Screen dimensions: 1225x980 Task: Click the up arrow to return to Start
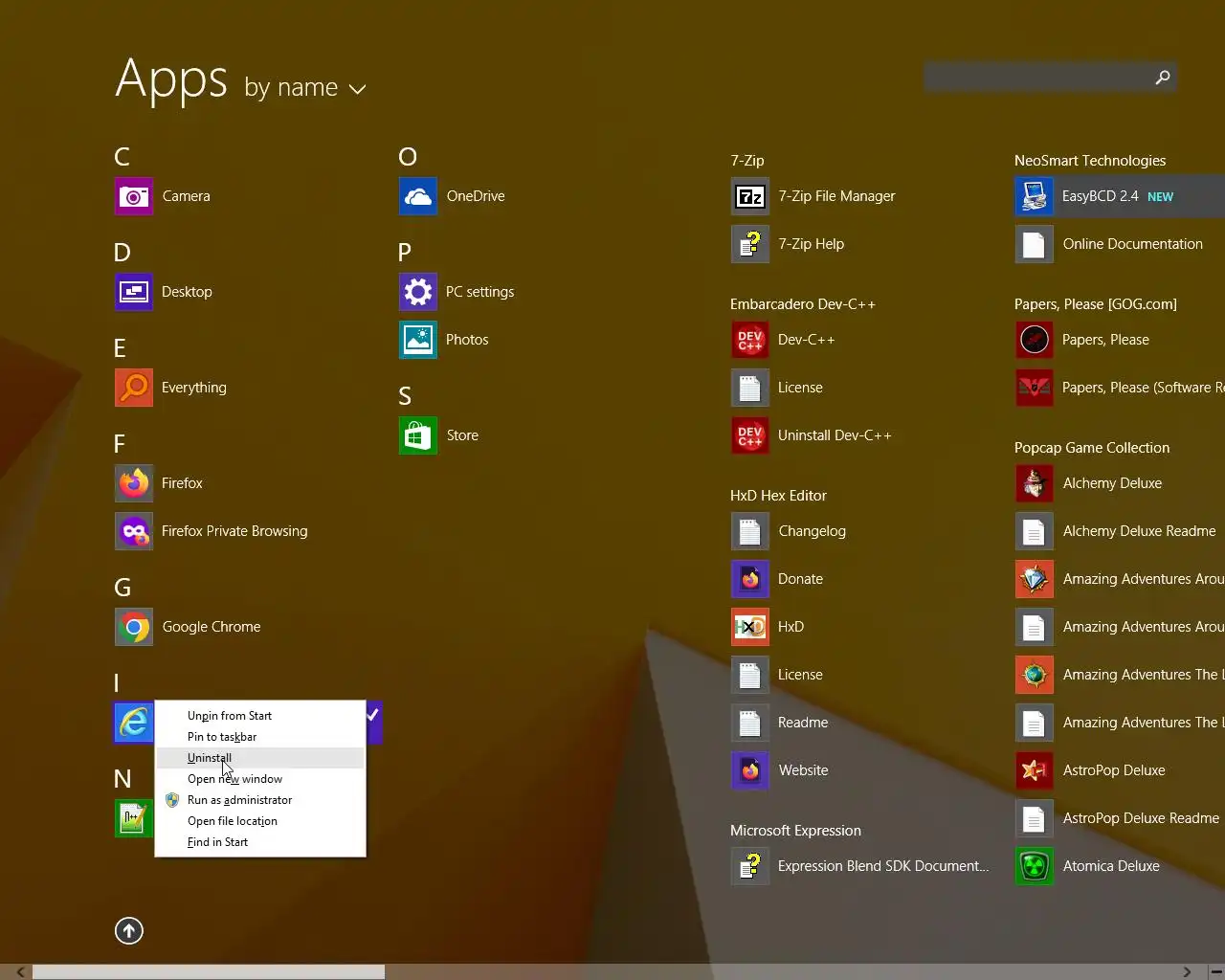click(x=129, y=930)
